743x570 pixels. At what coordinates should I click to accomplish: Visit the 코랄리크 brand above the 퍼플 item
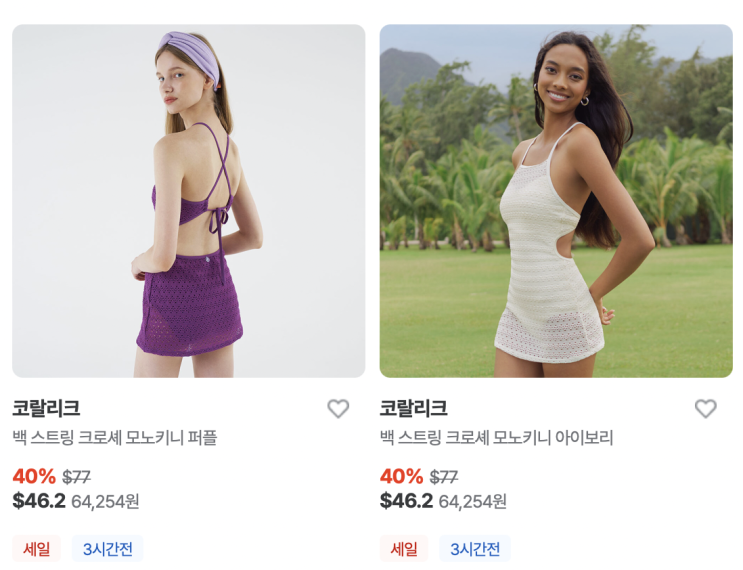click(x=46, y=408)
